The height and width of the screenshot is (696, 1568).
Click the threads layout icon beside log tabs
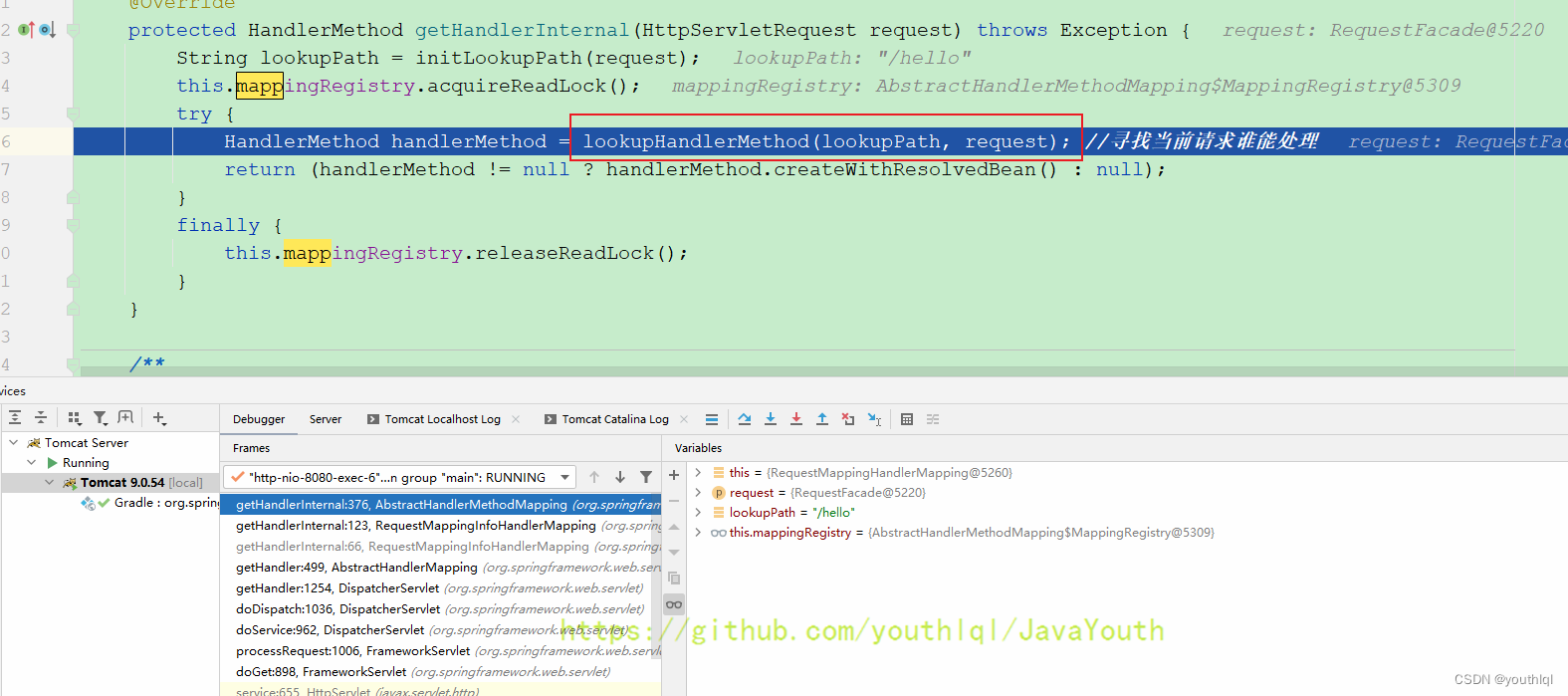[x=711, y=419]
